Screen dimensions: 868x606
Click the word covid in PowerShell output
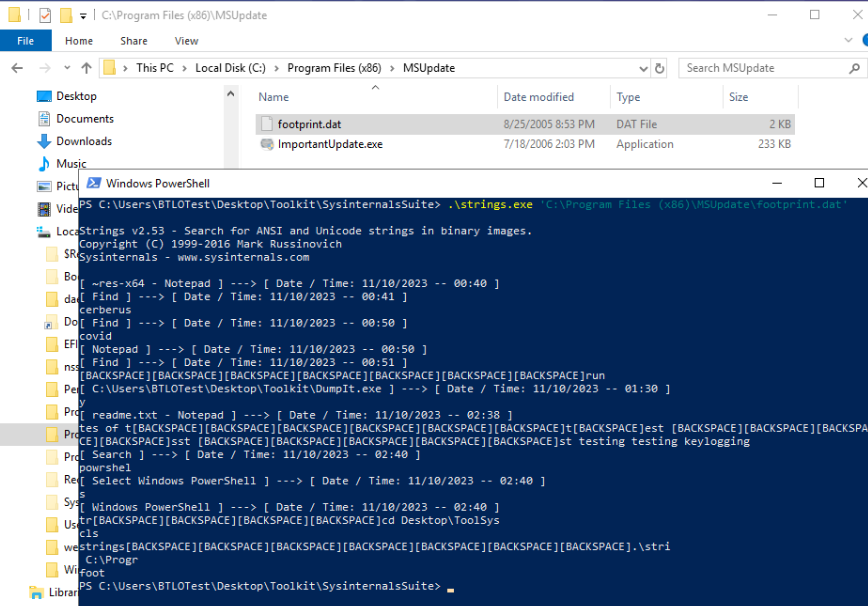95,336
